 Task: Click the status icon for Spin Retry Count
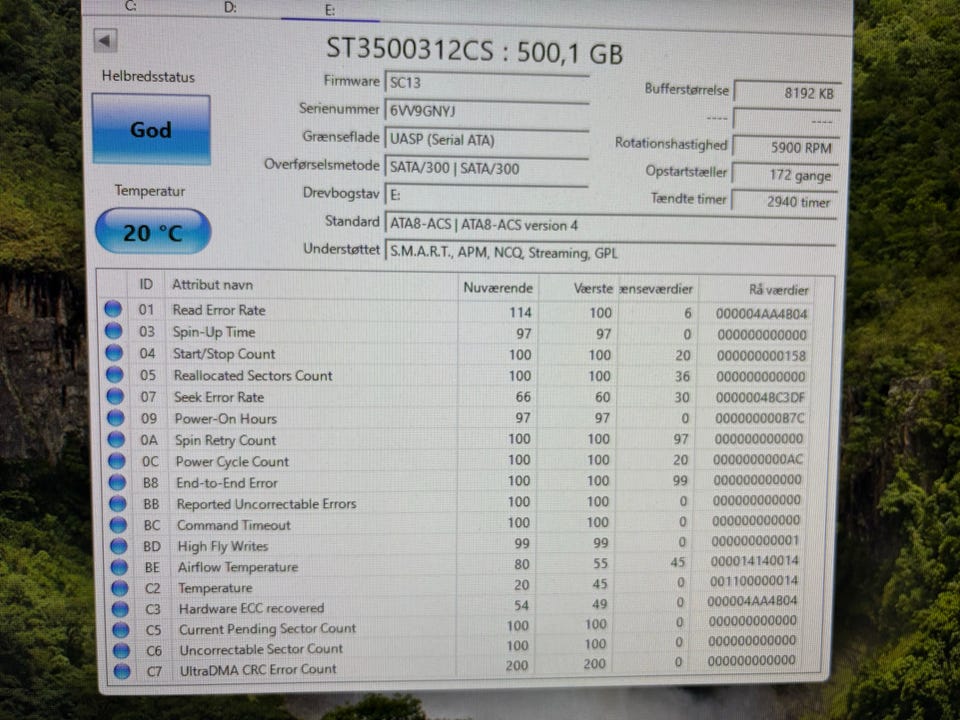point(116,440)
